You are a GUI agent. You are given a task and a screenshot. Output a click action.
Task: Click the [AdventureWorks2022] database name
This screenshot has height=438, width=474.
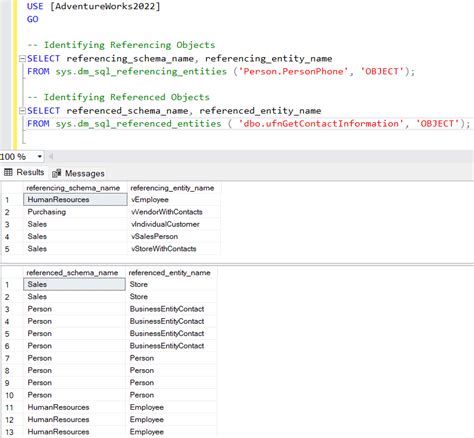(105, 7)
